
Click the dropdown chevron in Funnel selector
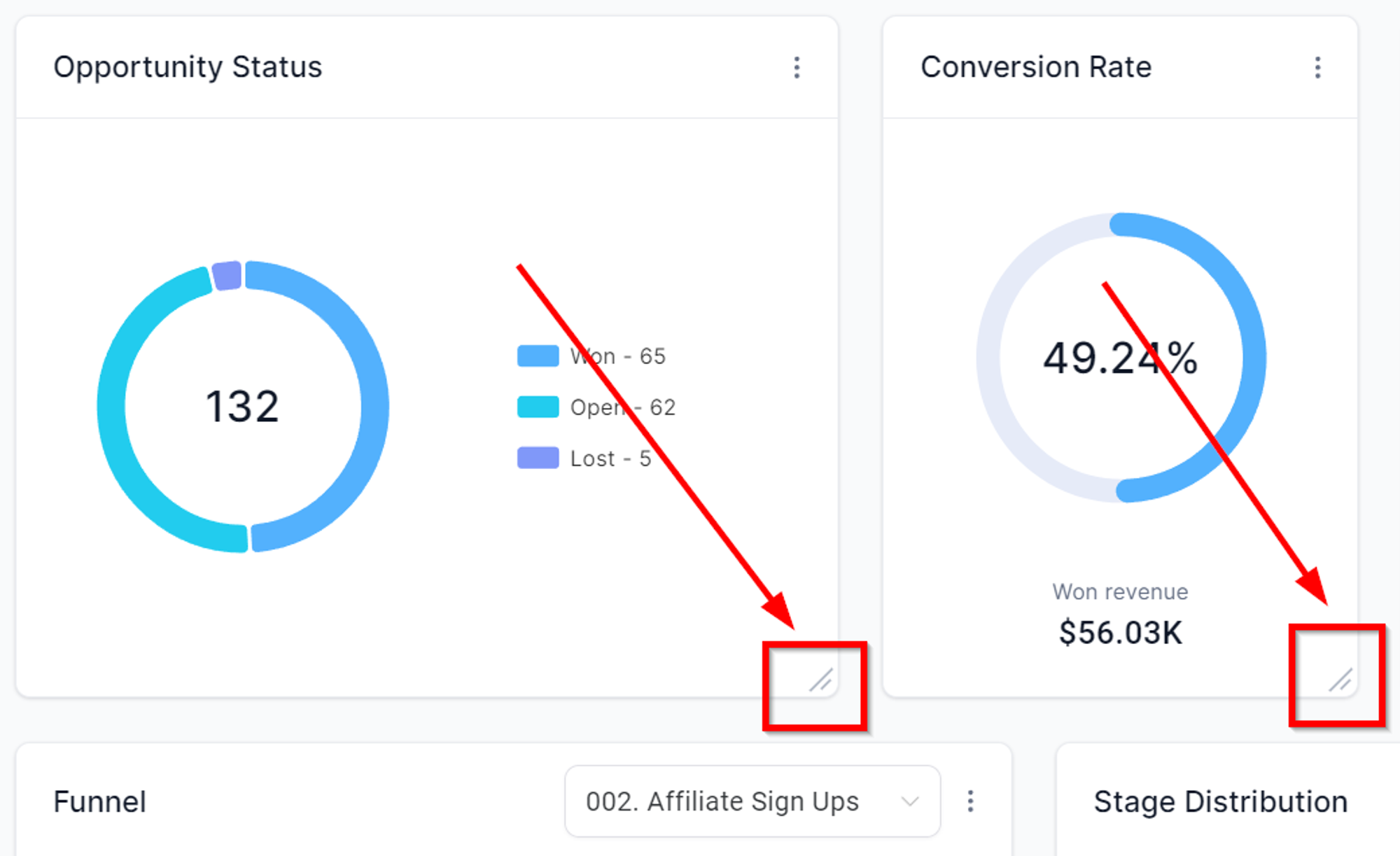909,801
